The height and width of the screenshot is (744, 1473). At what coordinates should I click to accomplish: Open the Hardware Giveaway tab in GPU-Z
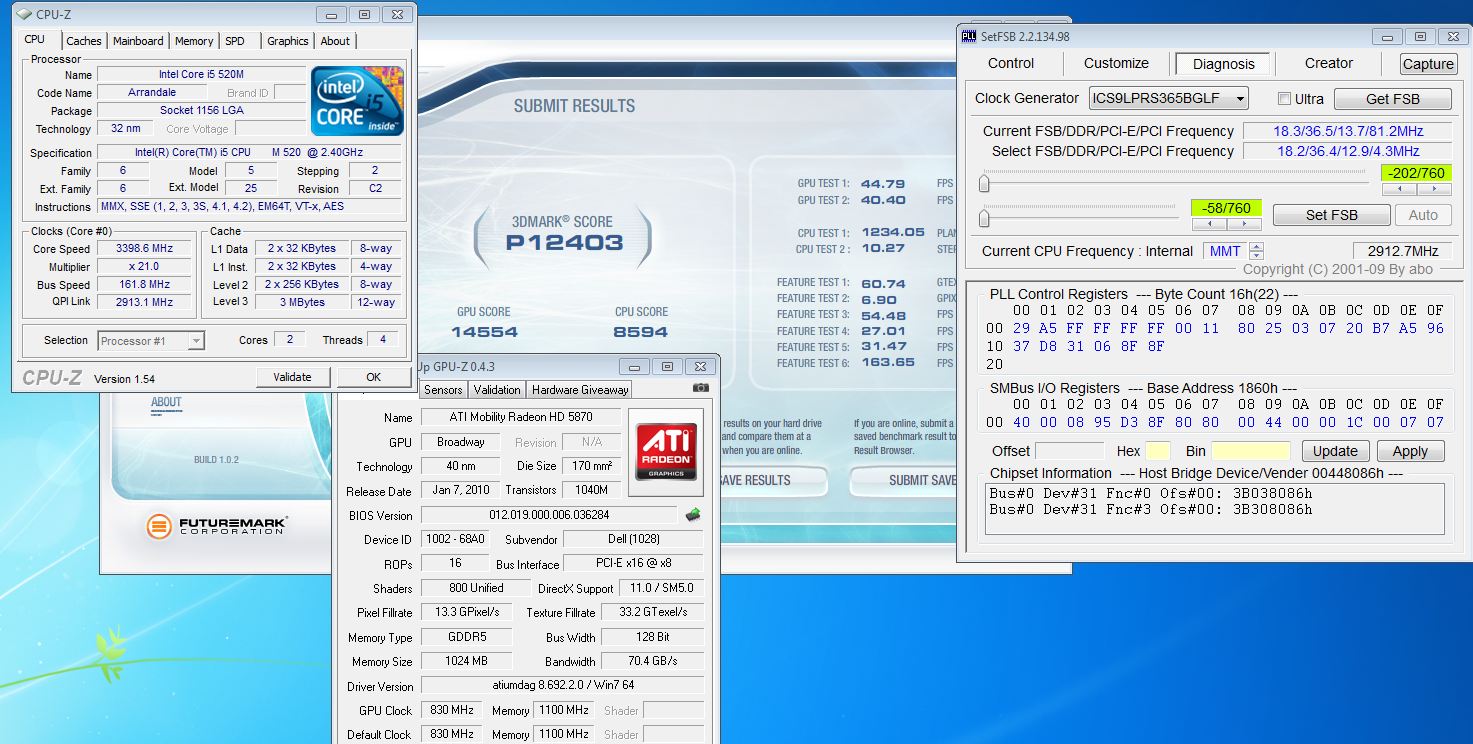point(580,390)
